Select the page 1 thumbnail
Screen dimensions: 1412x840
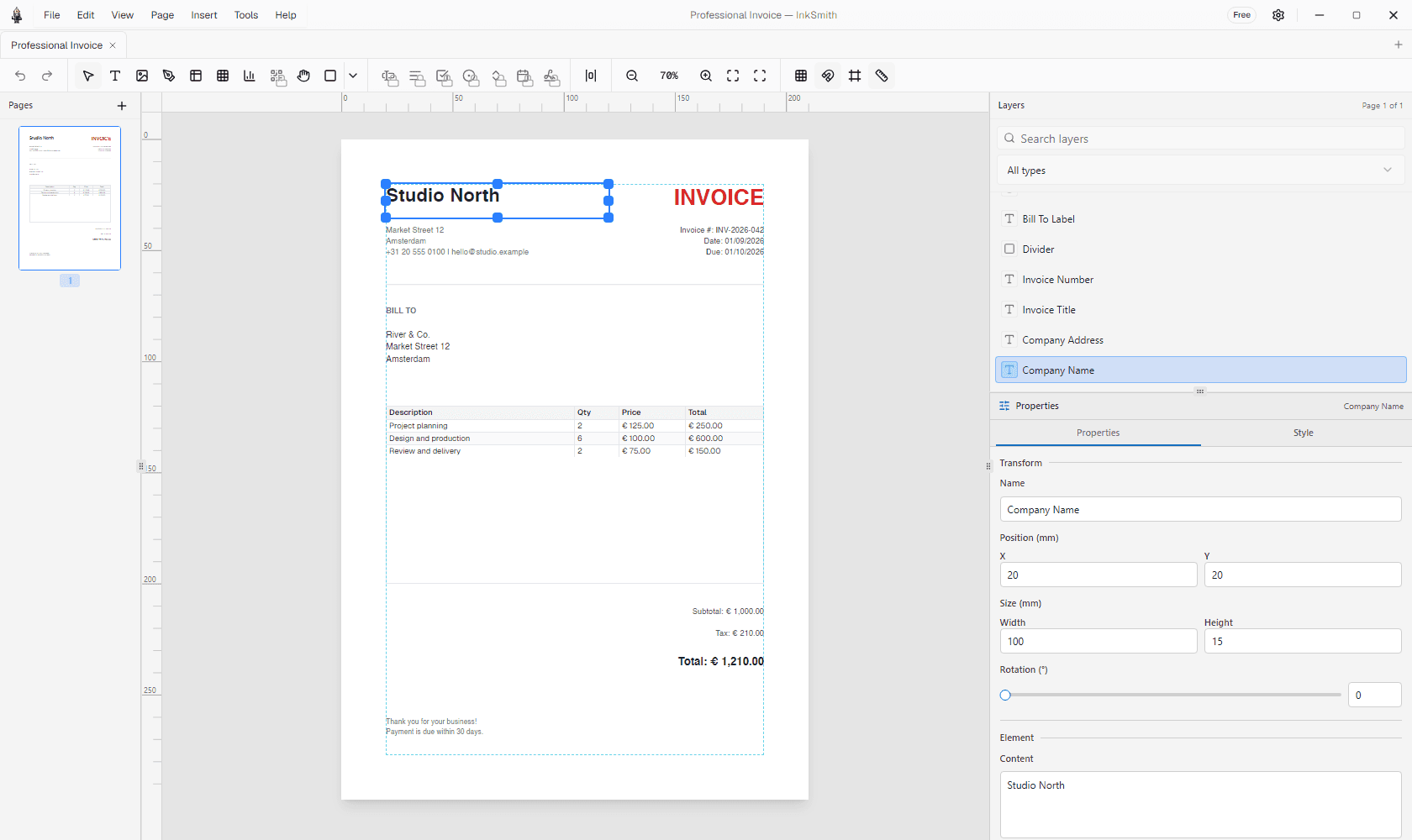[70, 198]
